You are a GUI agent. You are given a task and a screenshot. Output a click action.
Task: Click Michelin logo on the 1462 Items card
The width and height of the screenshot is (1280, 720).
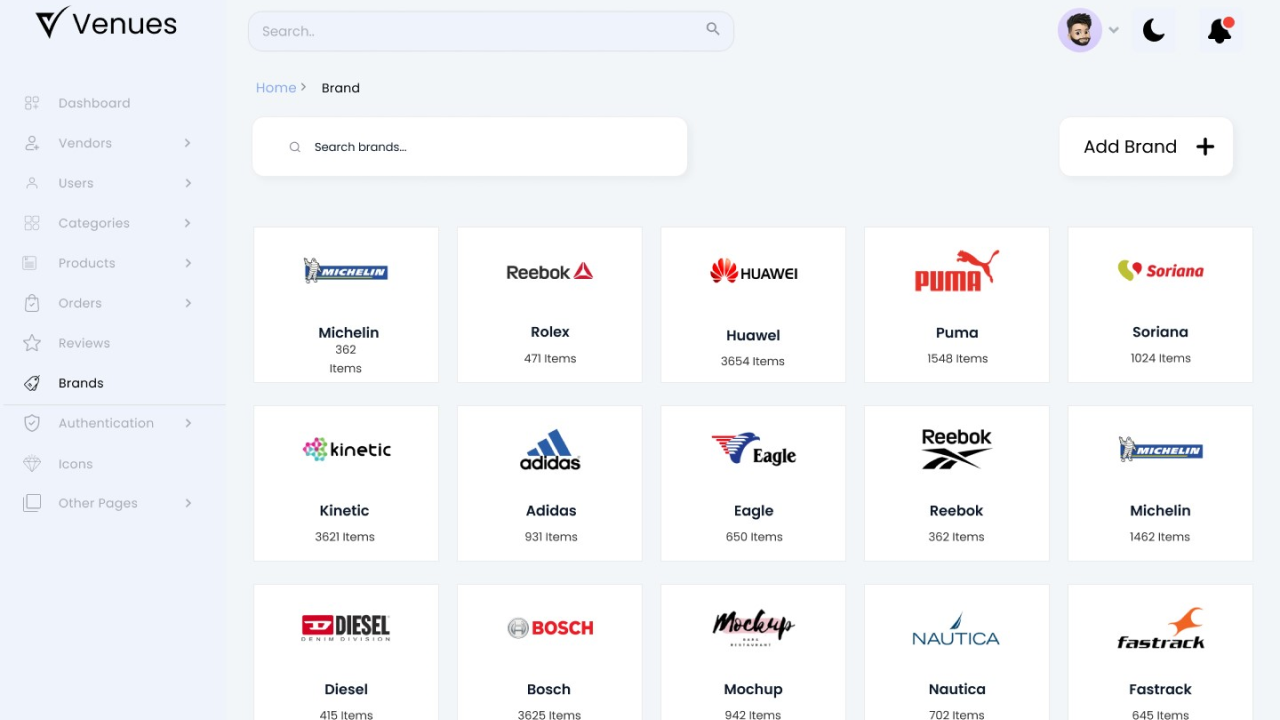click(x=1160, y=449)
